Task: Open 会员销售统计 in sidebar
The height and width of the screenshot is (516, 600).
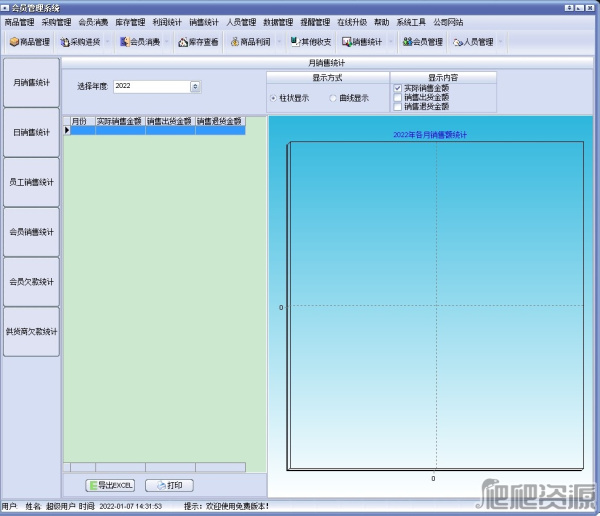Action: [x=31, y=232]
